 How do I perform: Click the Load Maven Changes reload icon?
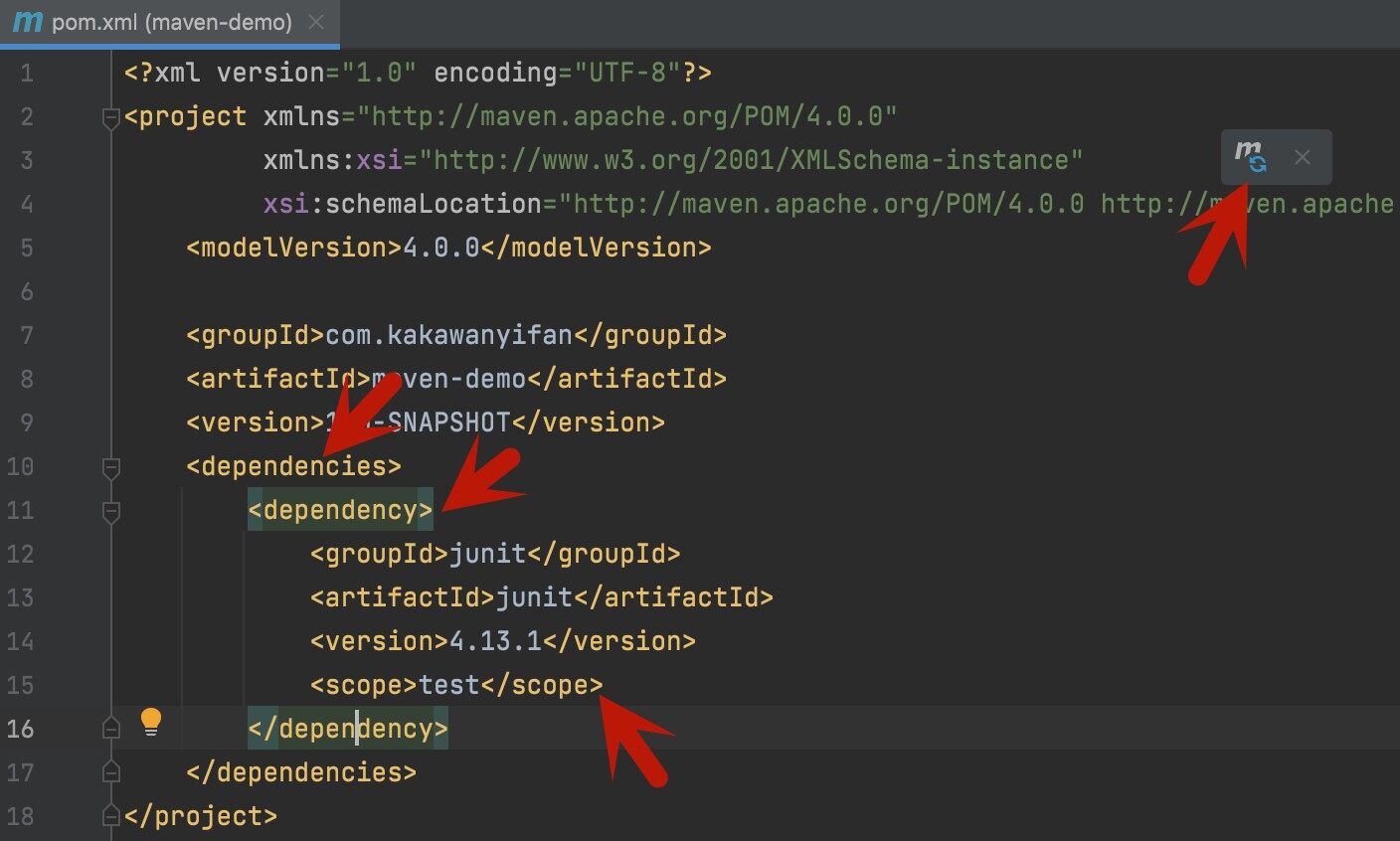tap(1251, 157)
